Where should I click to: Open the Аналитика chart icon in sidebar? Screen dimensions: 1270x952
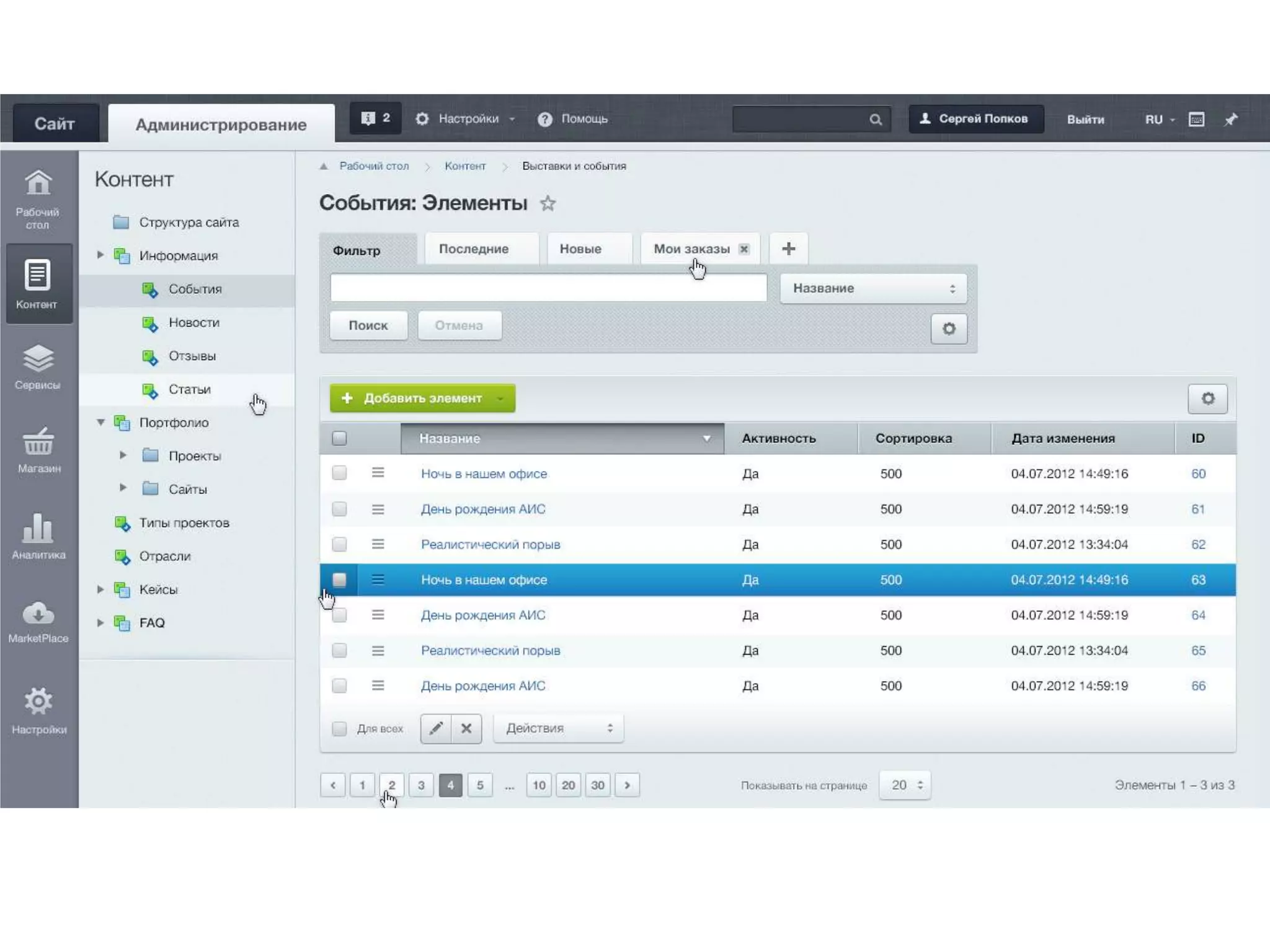(x=38, y=528)
